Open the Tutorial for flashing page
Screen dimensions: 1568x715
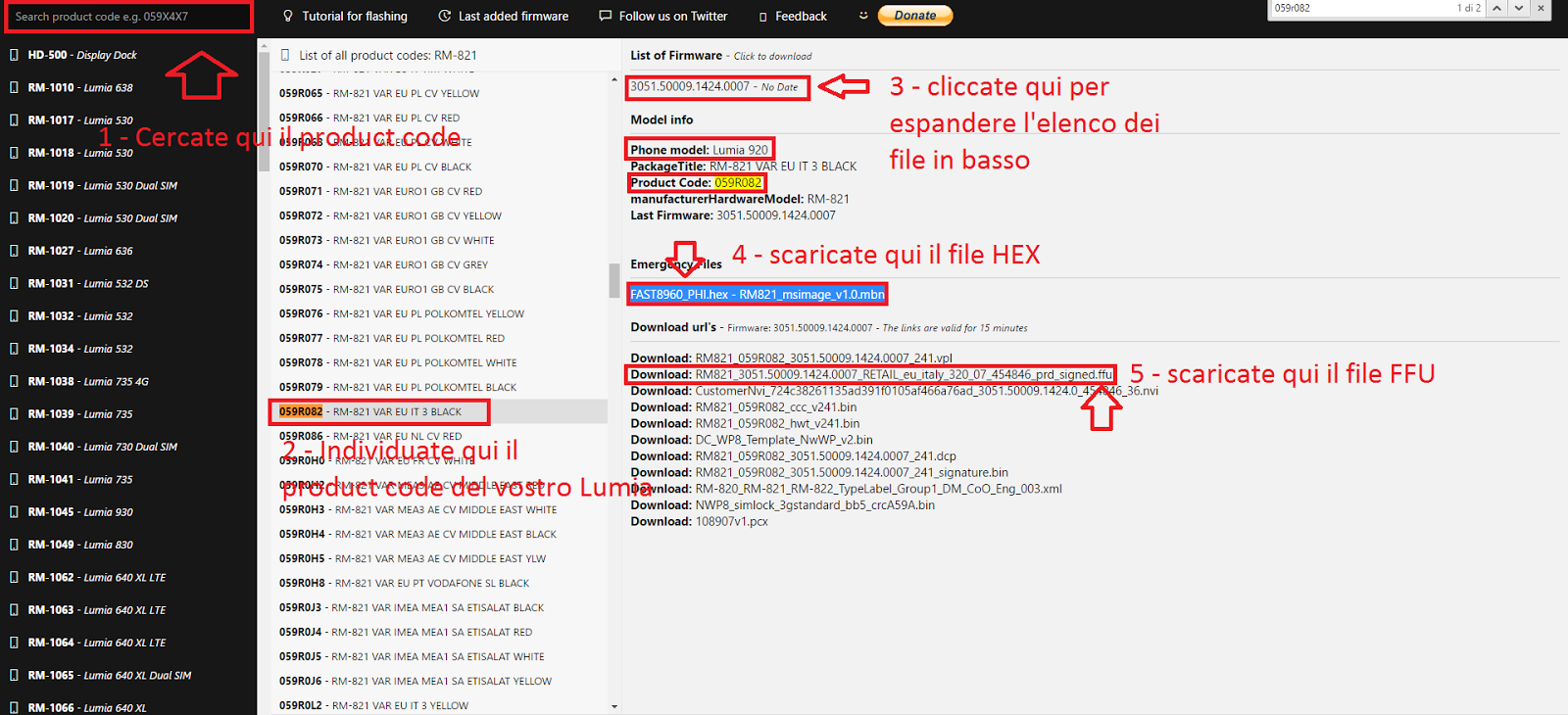click(x=355, y=16)
